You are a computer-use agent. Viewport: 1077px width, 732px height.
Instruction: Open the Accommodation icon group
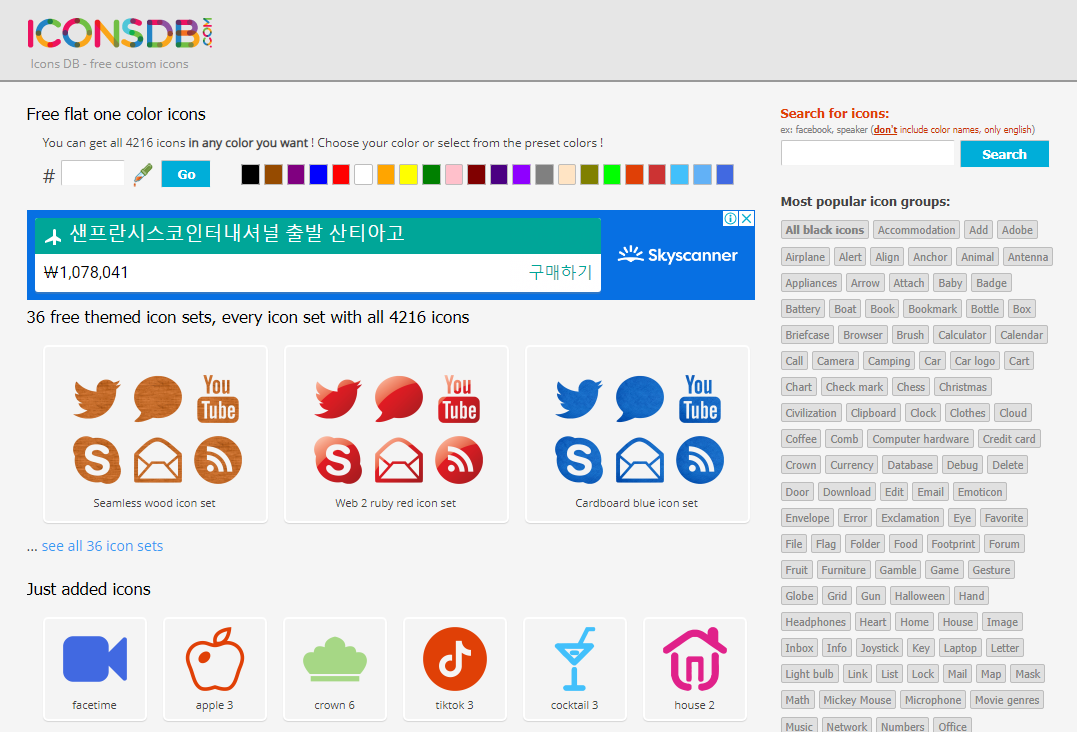click(917, 230)
